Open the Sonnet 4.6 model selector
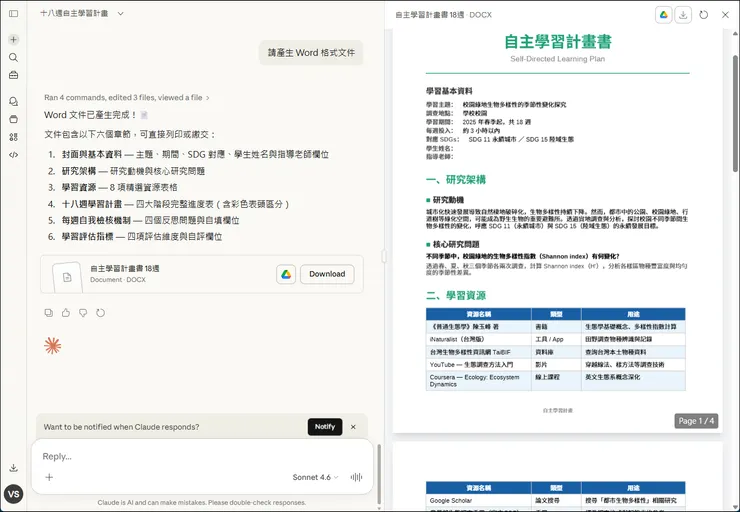740x512 pixels. (315, 477)
